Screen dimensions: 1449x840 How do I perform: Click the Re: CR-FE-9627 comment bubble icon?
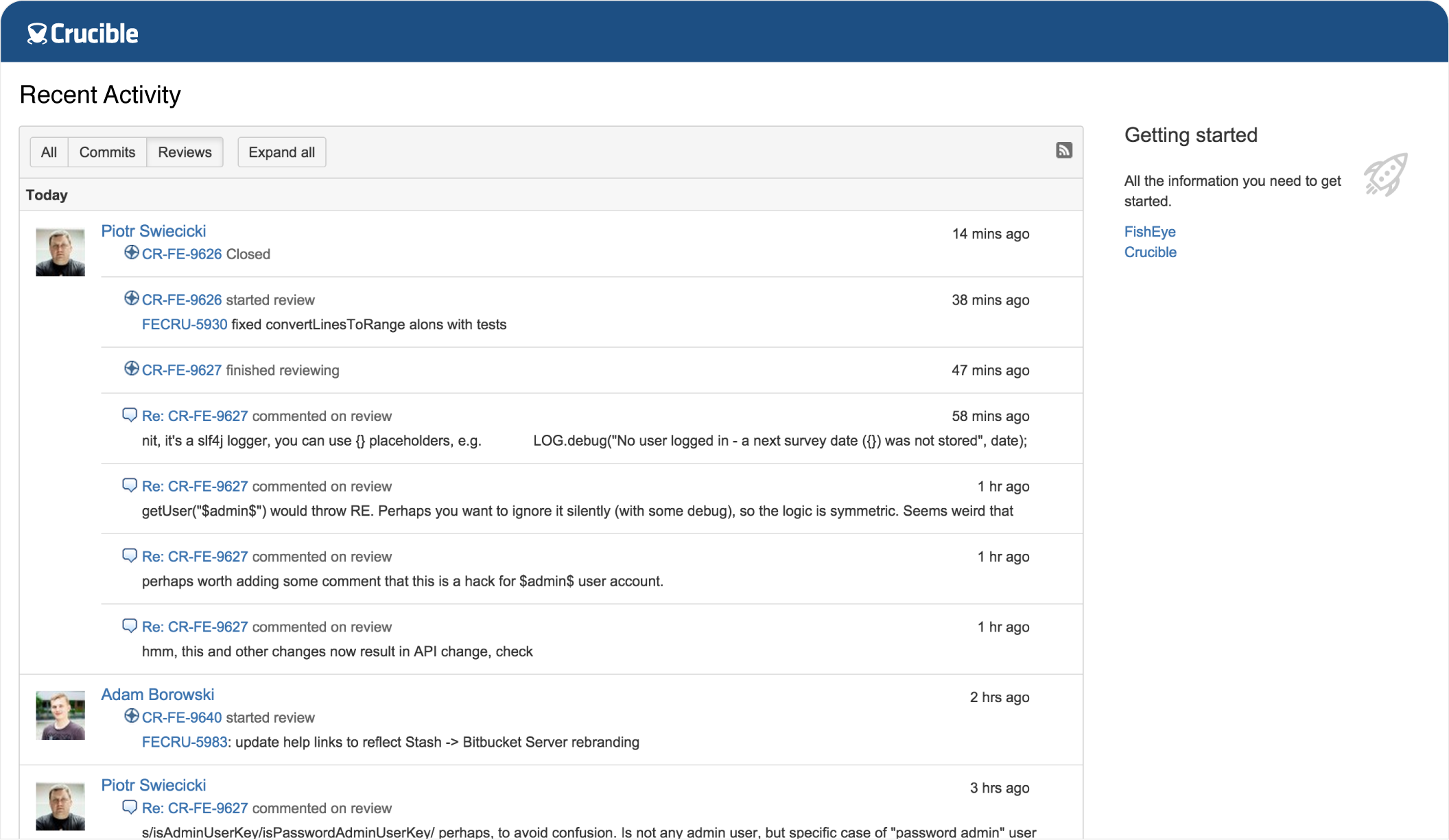tap(129, 415)
